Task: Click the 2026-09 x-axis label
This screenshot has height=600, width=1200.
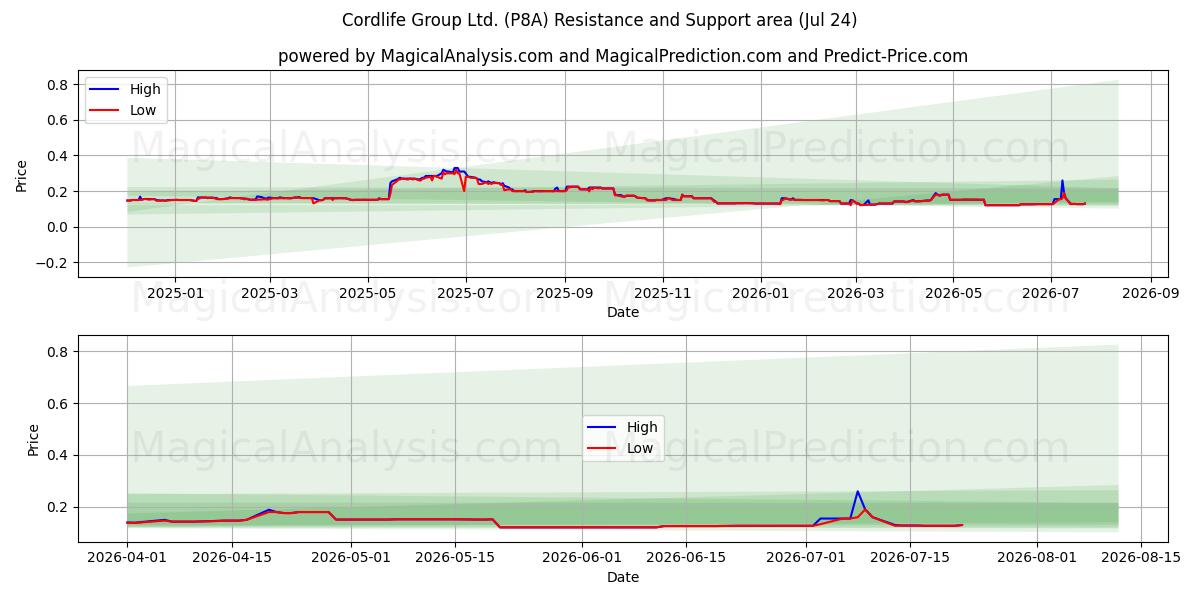Action: point(1151,294)
